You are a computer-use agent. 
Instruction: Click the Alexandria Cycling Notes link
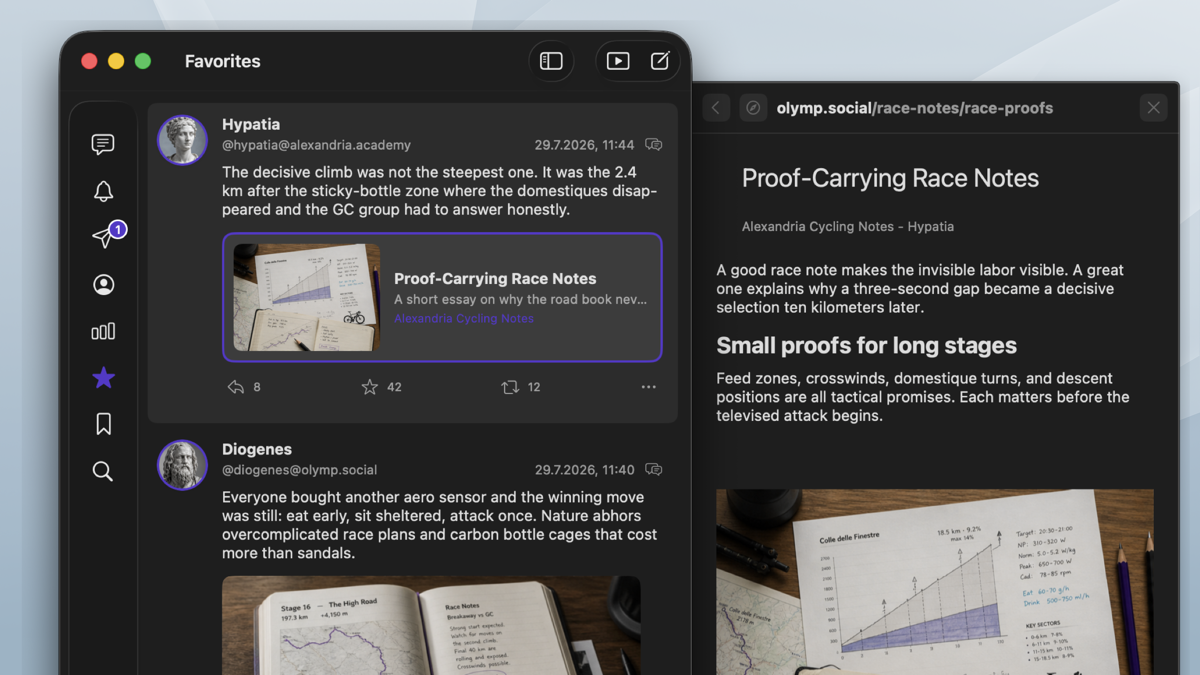[464, 319]
